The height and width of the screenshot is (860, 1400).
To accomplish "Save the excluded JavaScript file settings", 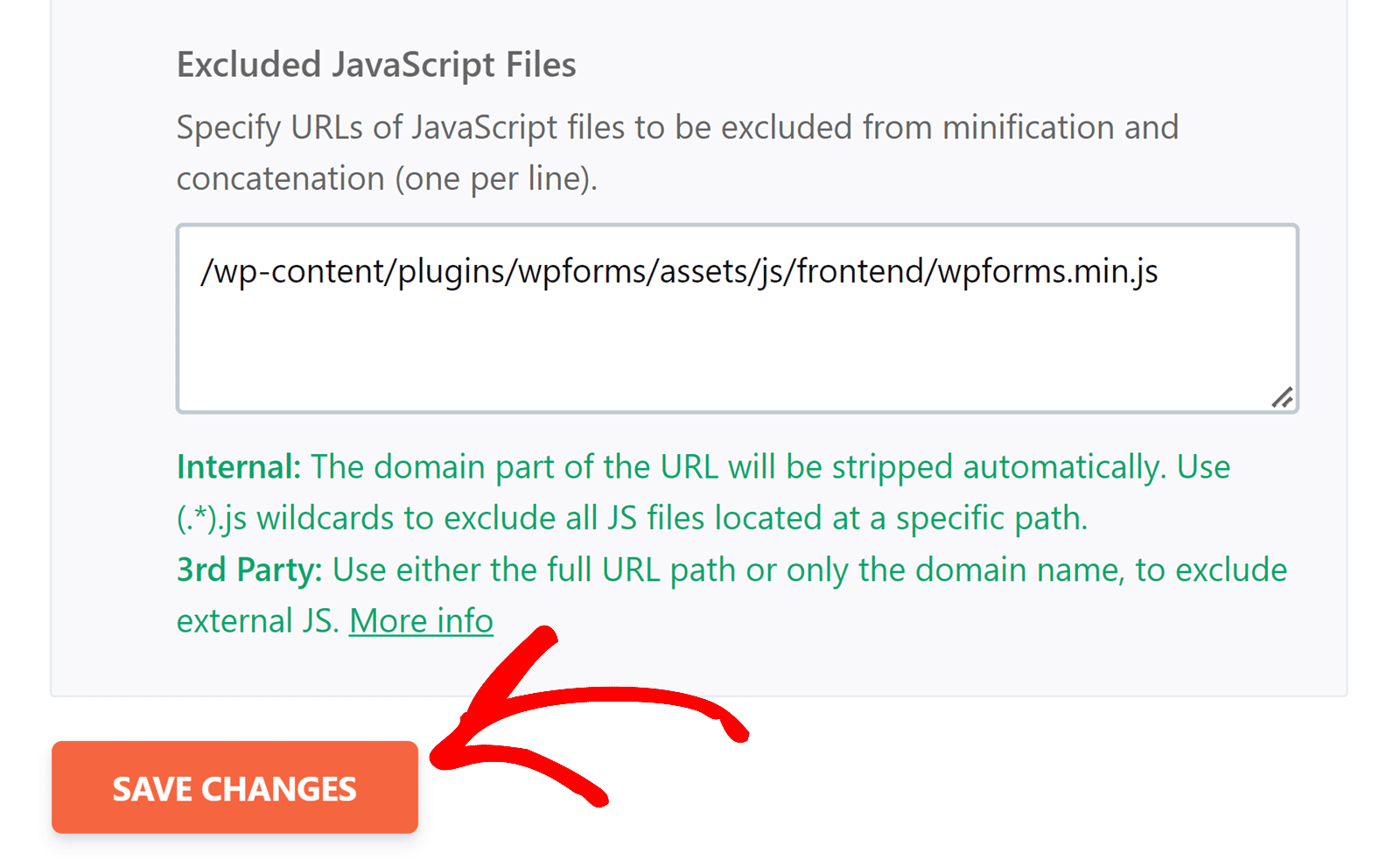I will (234, 787).
